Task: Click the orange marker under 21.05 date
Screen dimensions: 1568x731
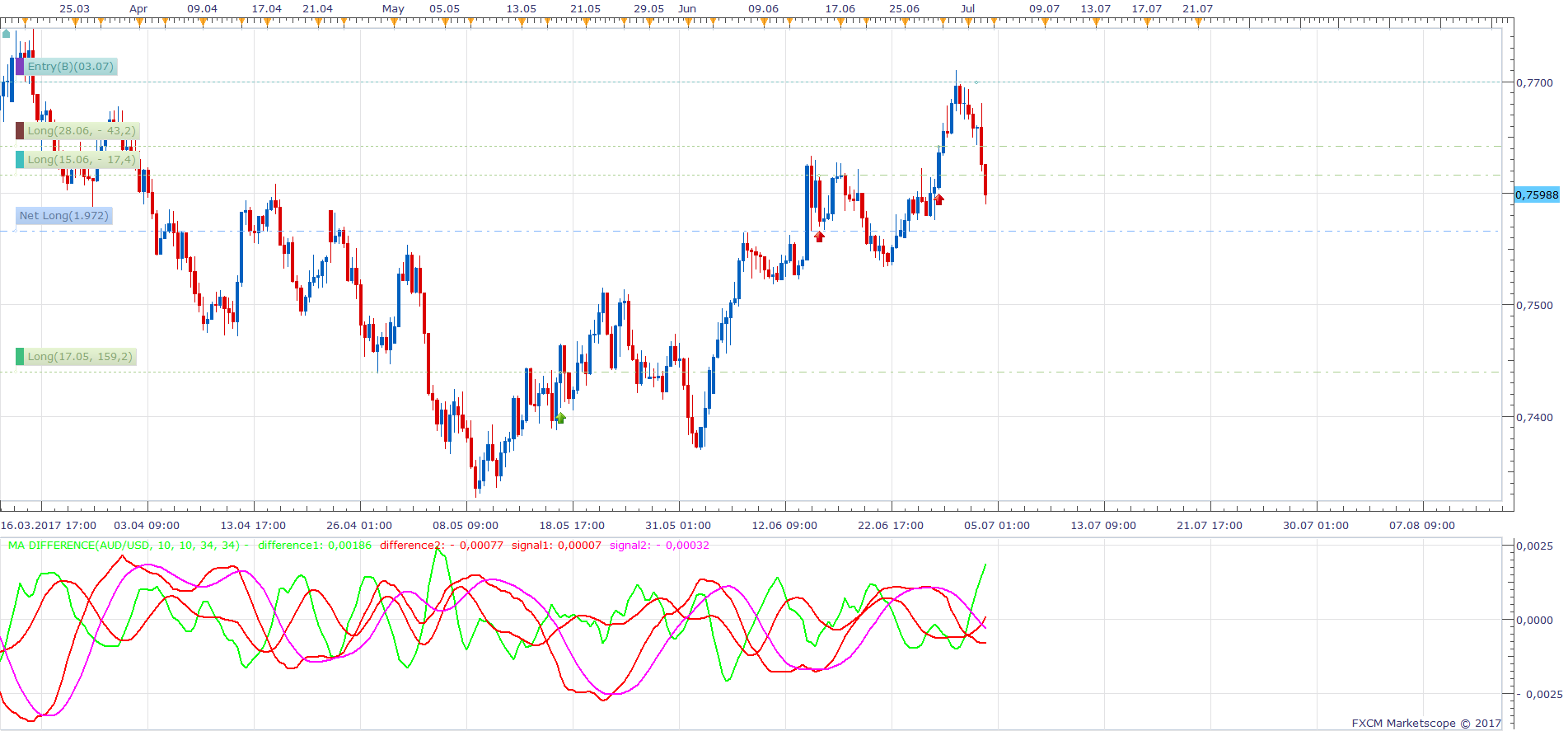Action: point(586,23)
